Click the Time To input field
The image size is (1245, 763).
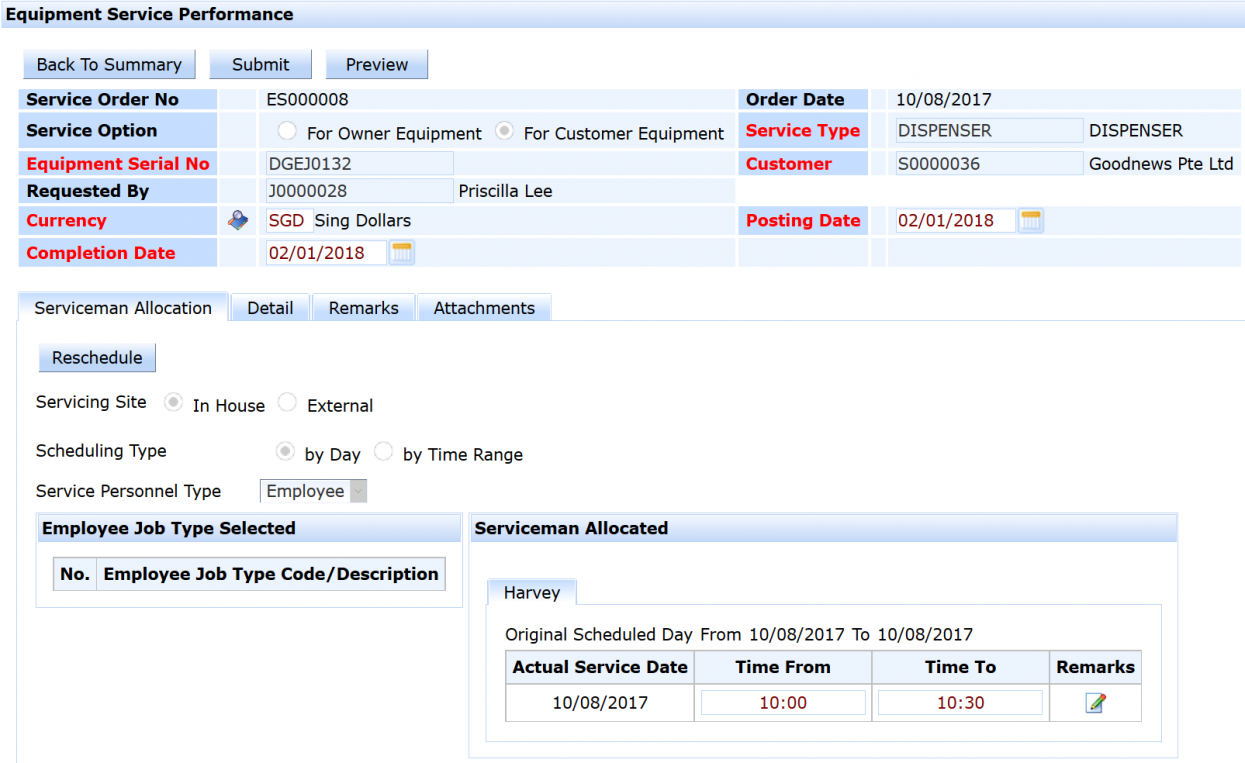[x=960, y=703]
